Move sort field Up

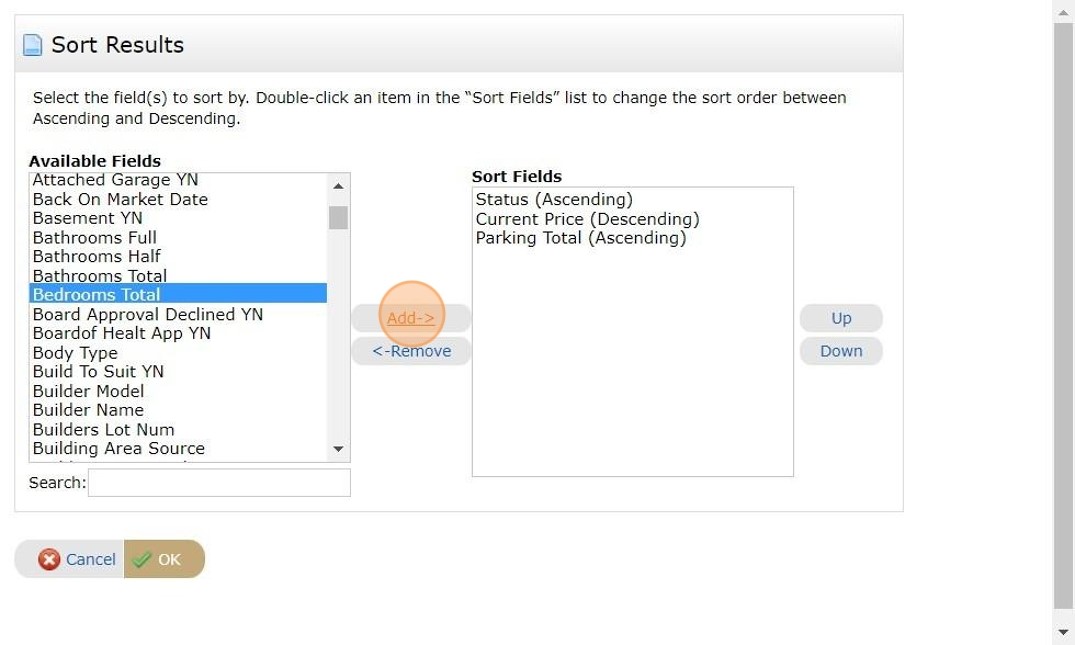click(x=841, y=318)
